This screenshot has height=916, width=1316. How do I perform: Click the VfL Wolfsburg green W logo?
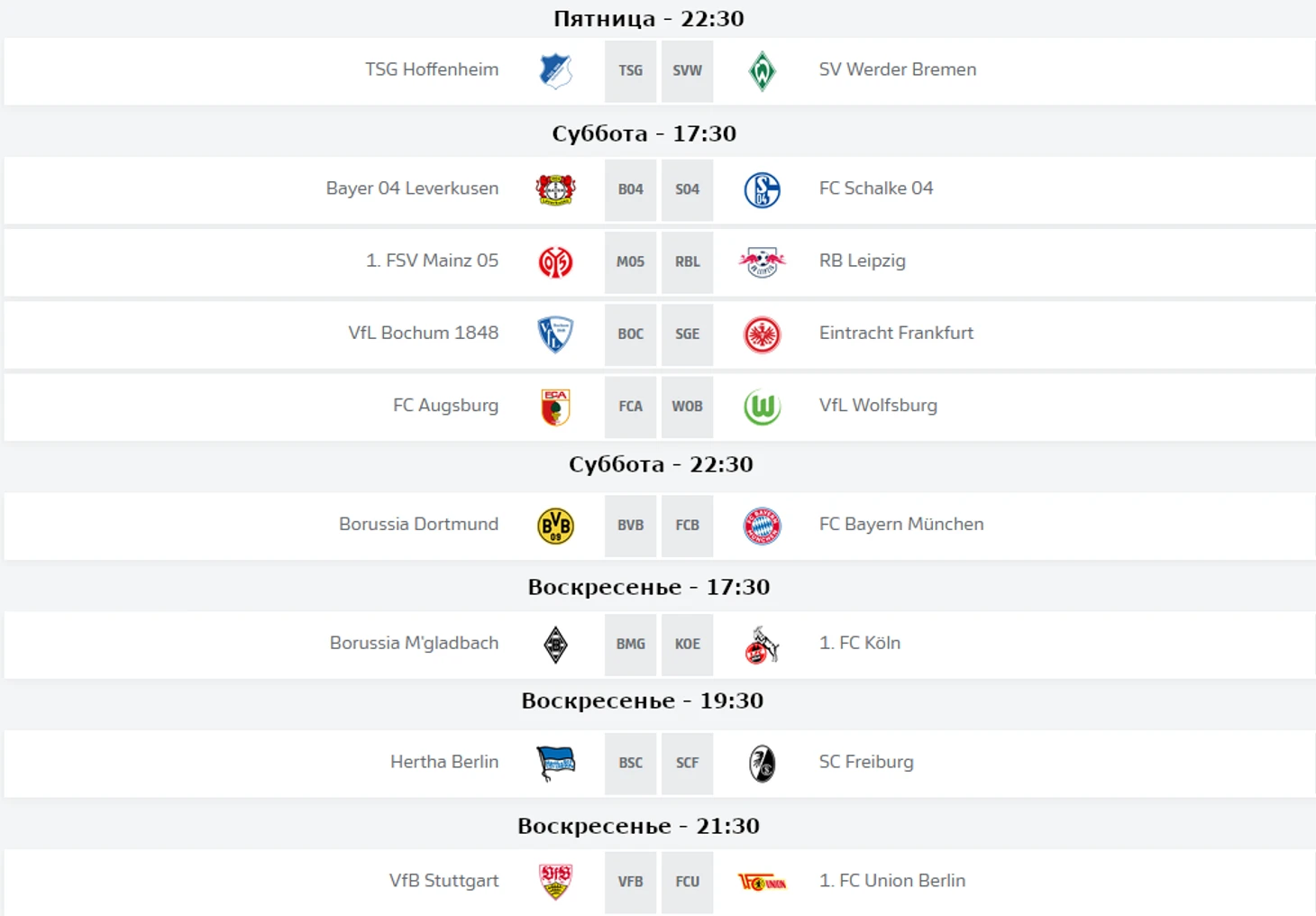(762, 407)
